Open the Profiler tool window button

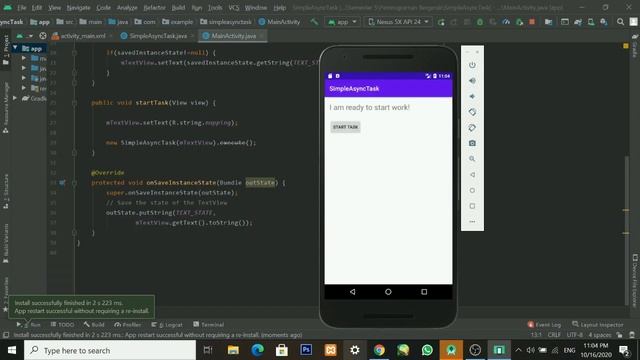(128, 324)
